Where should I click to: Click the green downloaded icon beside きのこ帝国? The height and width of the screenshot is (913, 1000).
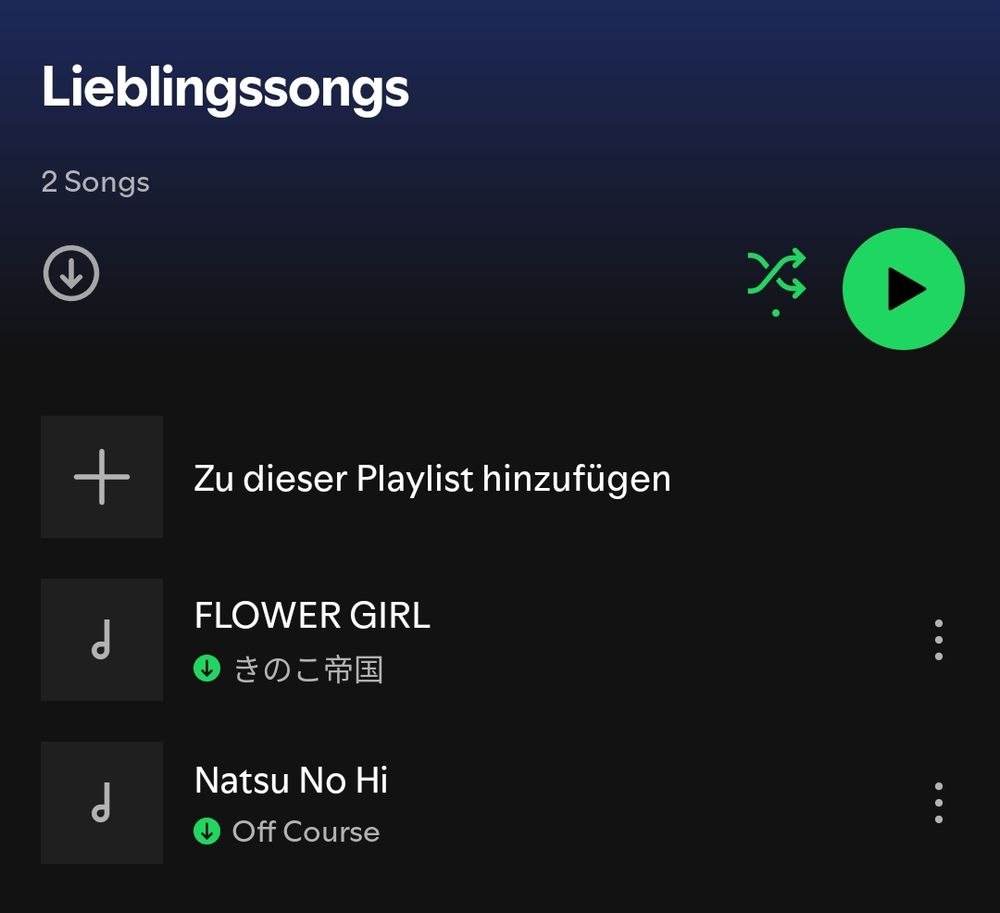pos(207,669)
